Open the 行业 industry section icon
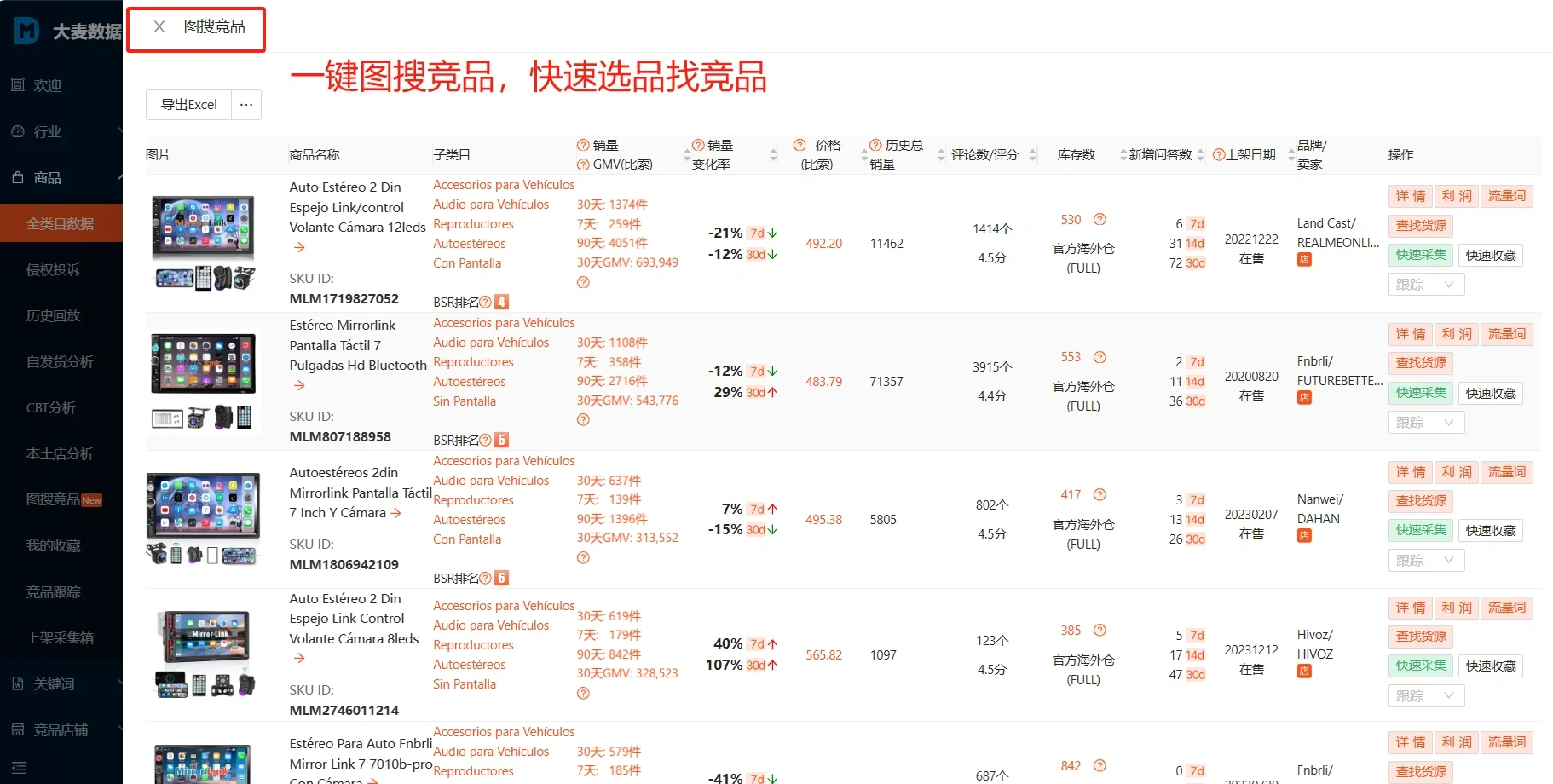 [x=19, y=131]
